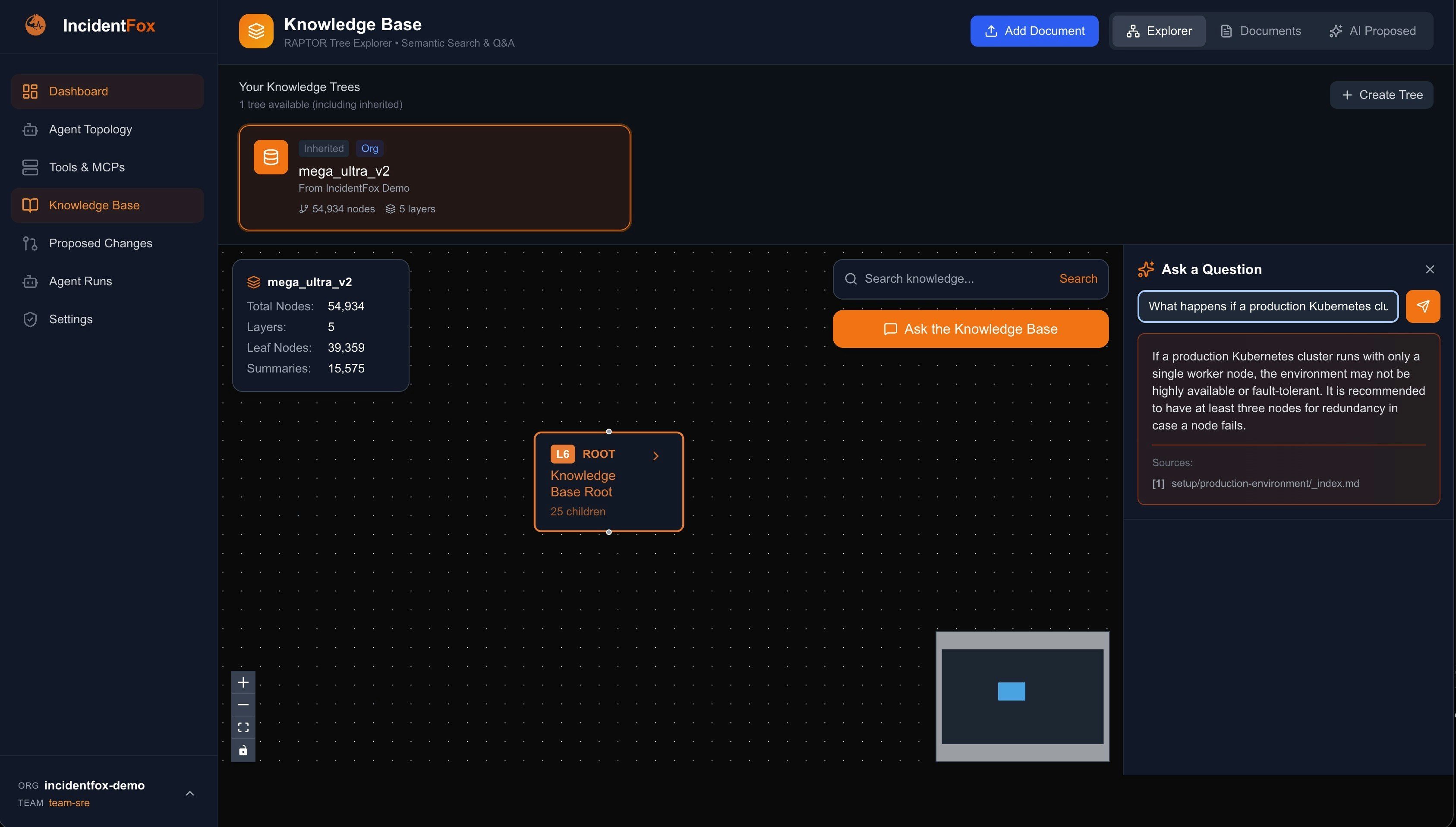Open the AI Proposed tab
Image resolution: width=1456 pixels, height=827 pixels.
point(1374,31)
